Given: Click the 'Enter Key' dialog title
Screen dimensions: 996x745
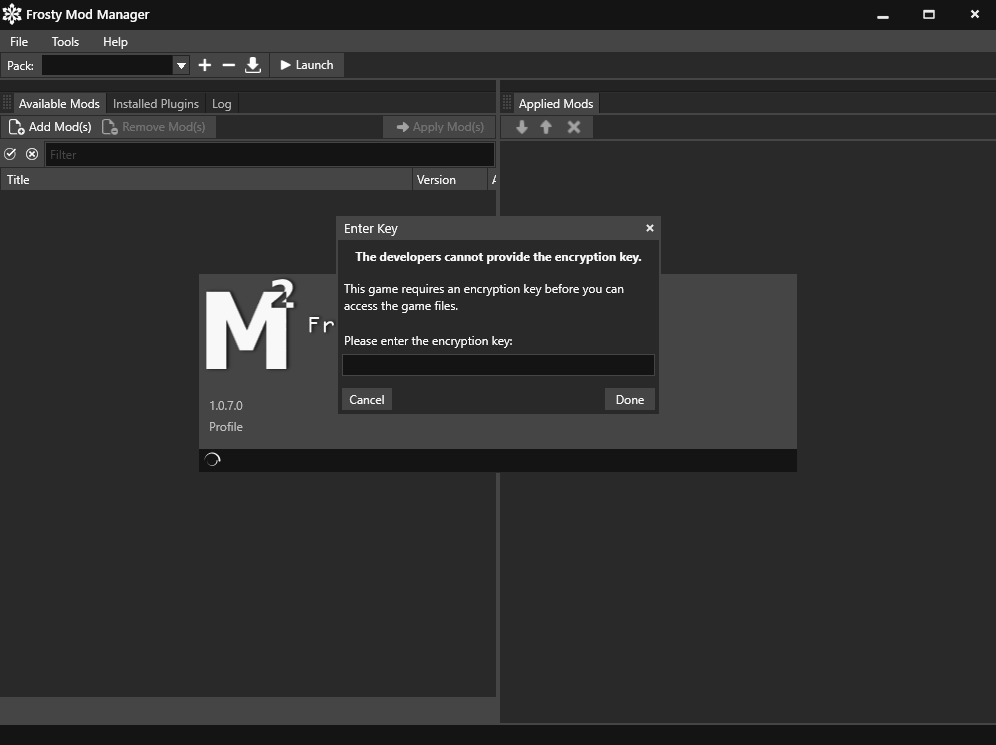Looking at the screenshot, I should pos(370,229).
